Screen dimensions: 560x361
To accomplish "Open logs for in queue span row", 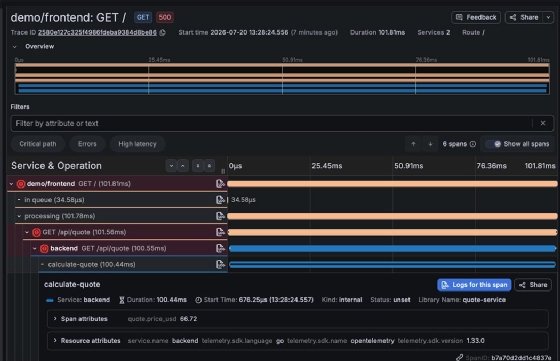I will (220, 200).
